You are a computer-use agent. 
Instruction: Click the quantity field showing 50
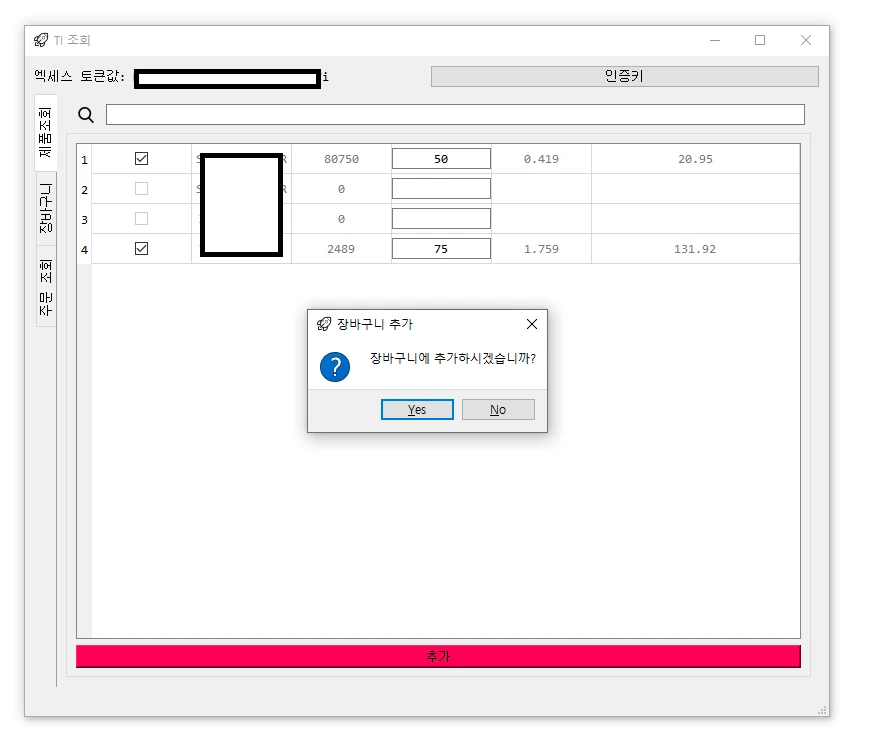[x=441, y=157]
